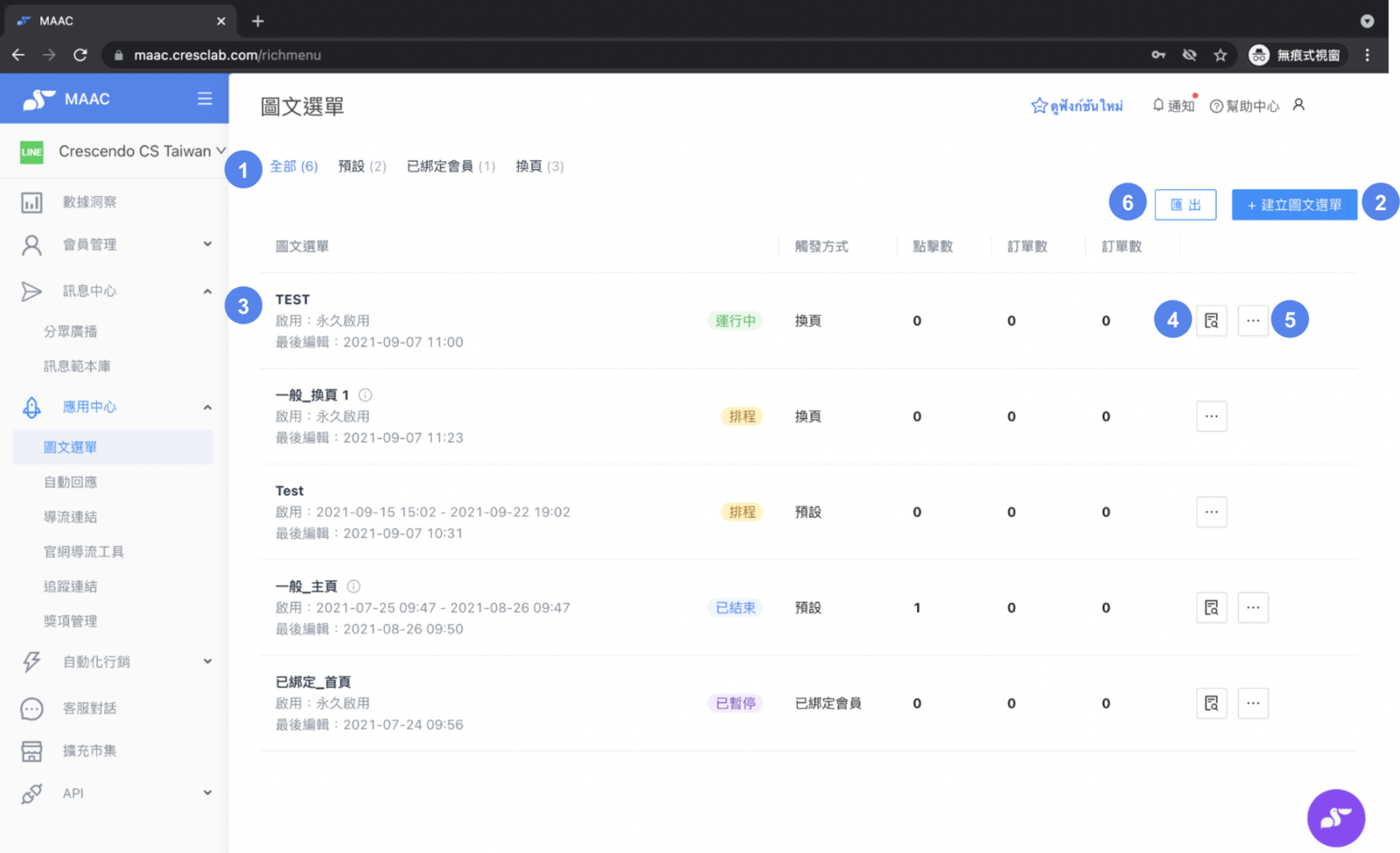The height and width of the screenshot is (853, 1400).
Task: Click the 已暫停 status badge
Action: click(735, 703)
